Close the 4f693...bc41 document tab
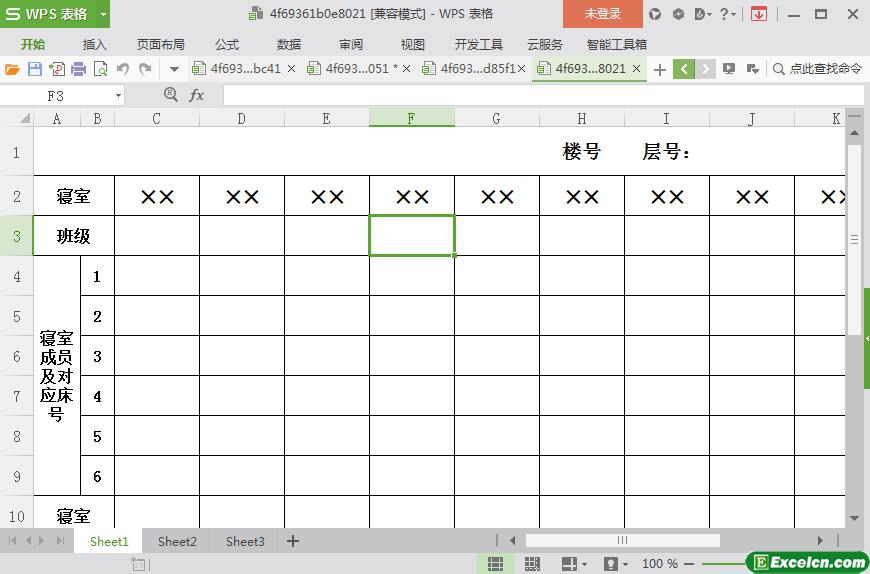This screenshot has height=574, width=870. [291, 69]
